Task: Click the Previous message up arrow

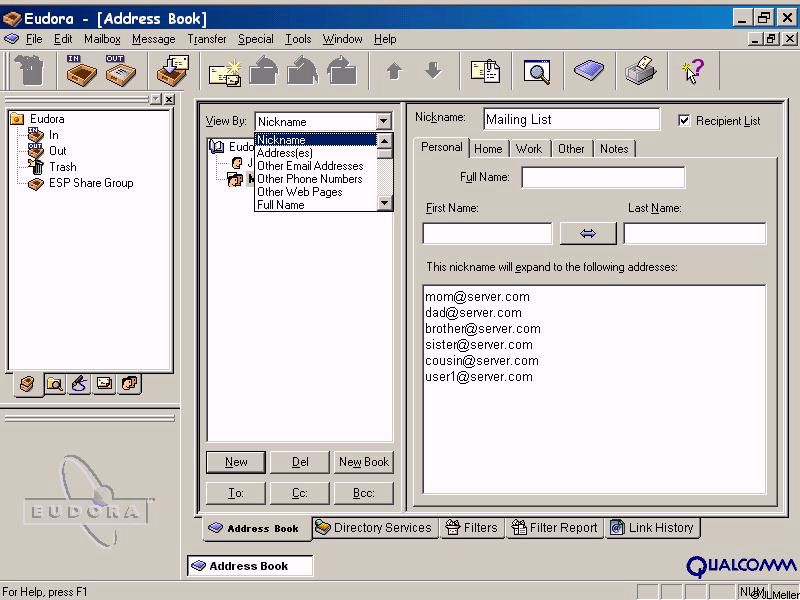Action: coord(394,70)
